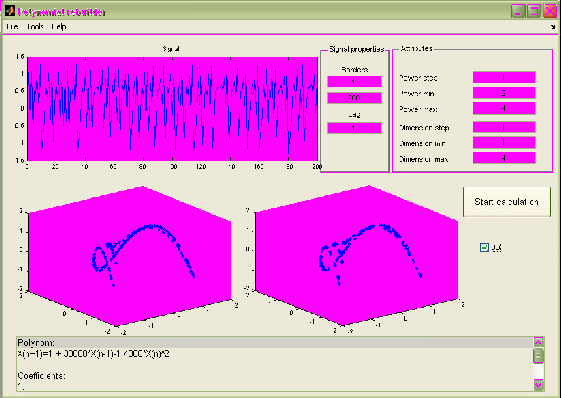This screenshot has width=561, height=398.
Task: Minimize the Polynomial rebuilder window
Action: coord(518,11)
